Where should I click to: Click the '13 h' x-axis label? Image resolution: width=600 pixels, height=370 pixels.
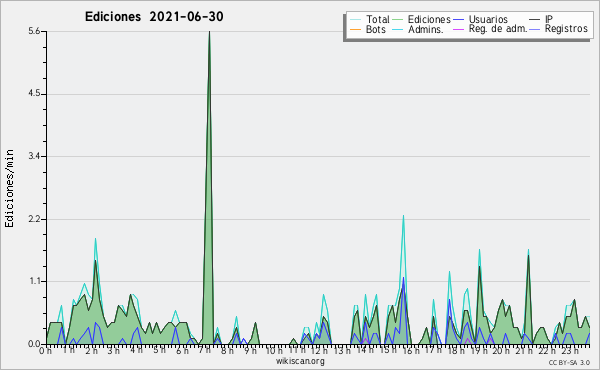pyautogui.click(x=342, y=351)
